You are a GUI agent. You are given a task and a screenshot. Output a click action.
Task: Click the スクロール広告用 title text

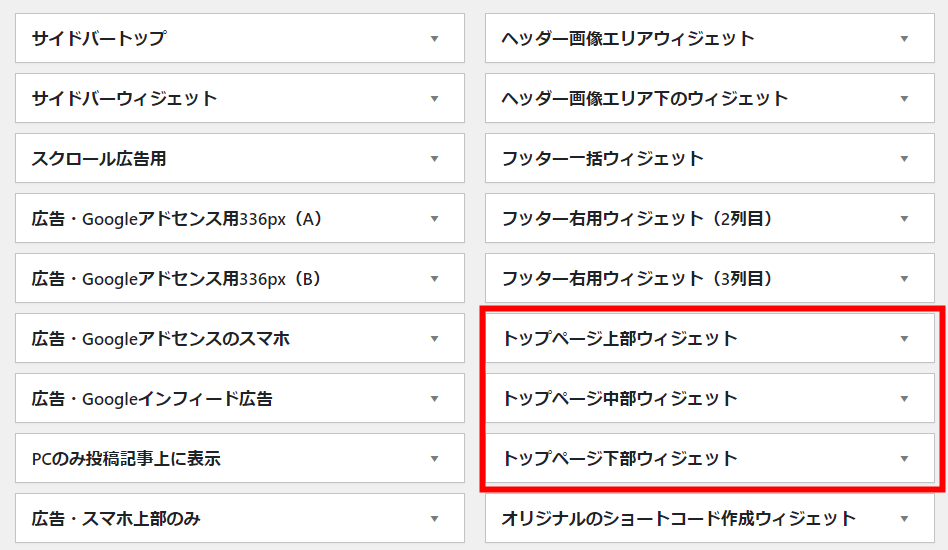[x=99, y=158]
